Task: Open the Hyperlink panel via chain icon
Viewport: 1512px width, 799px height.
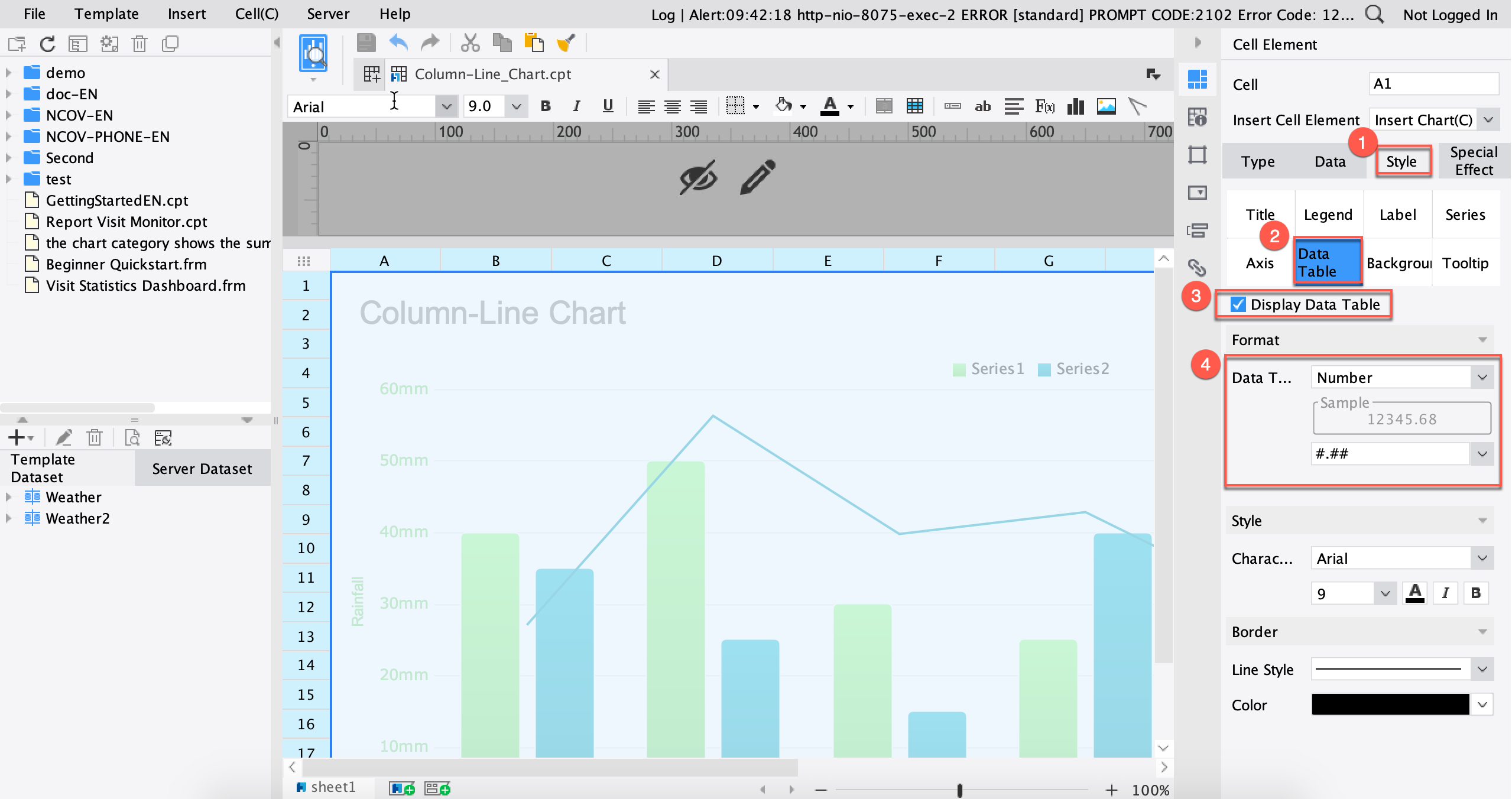Action: pyautogui.click(x=1198, y=268)
